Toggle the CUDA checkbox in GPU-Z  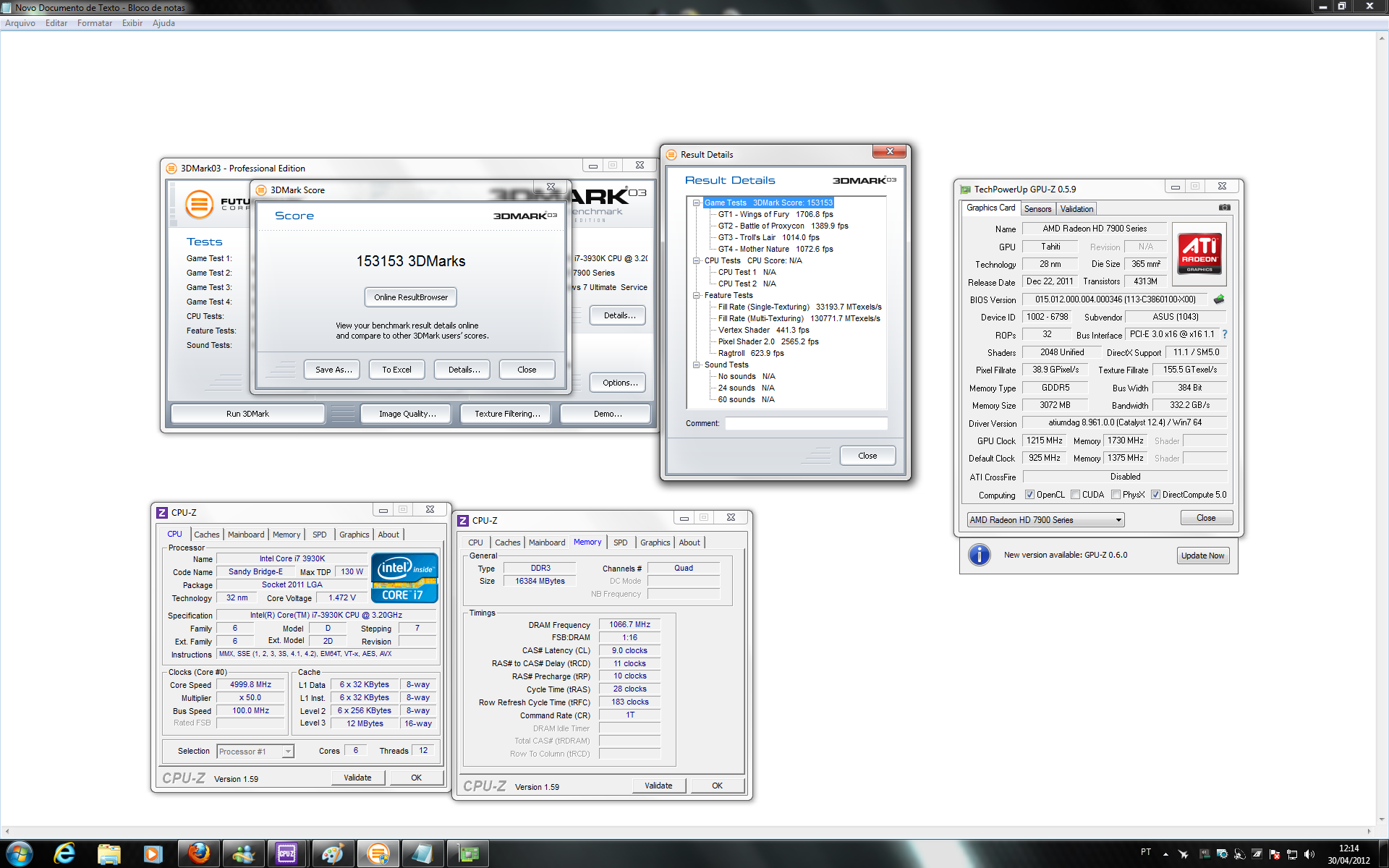(x=1075, y=495)
